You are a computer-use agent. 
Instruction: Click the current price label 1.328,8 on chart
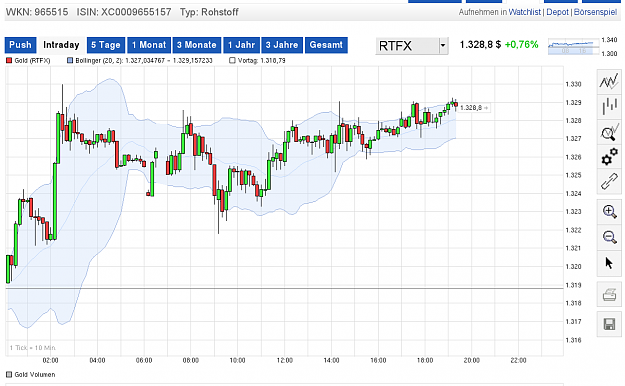(x=474, y=108)
